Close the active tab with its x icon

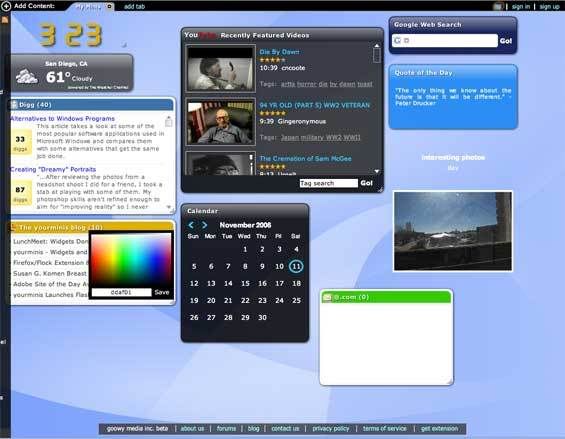110,6
